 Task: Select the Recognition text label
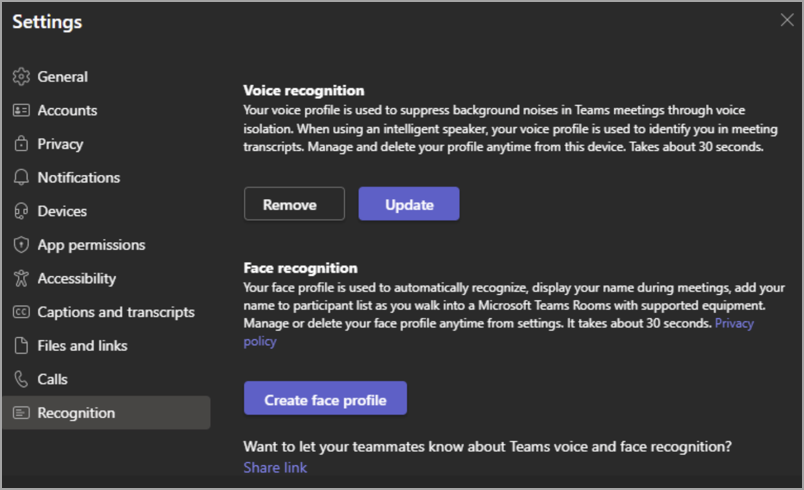[x=76, y=413]
